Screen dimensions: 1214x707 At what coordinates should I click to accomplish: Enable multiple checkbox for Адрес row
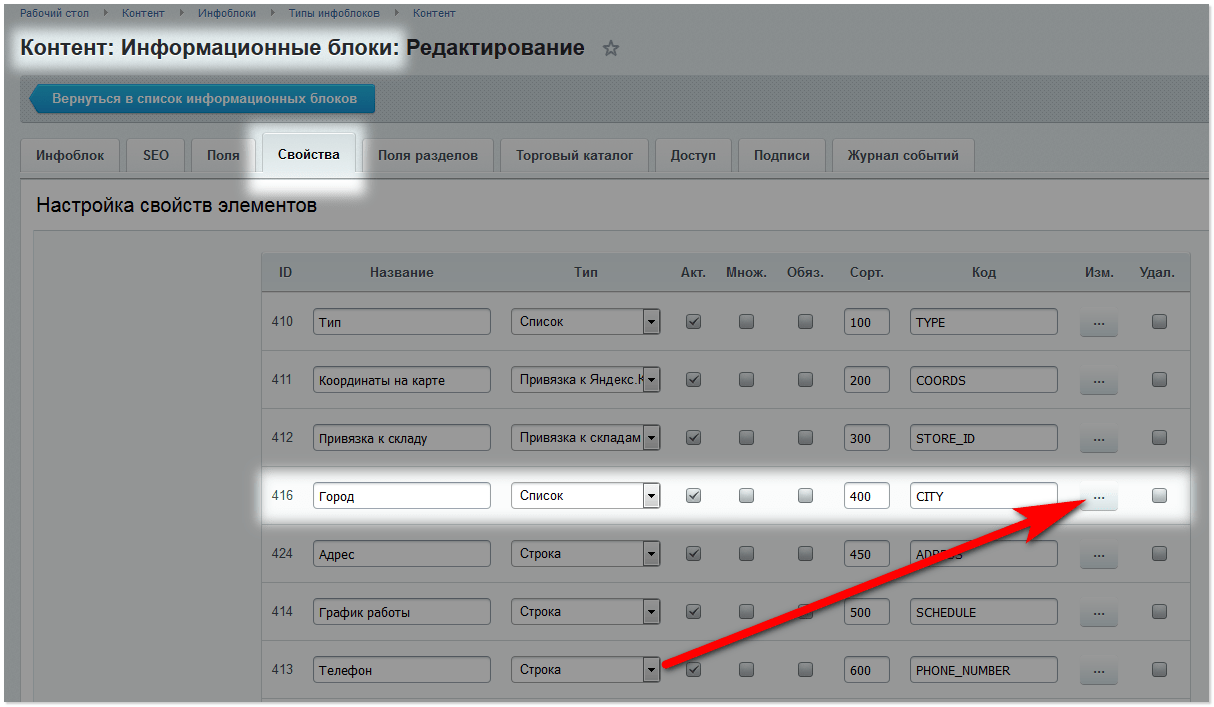pos(746,553)
